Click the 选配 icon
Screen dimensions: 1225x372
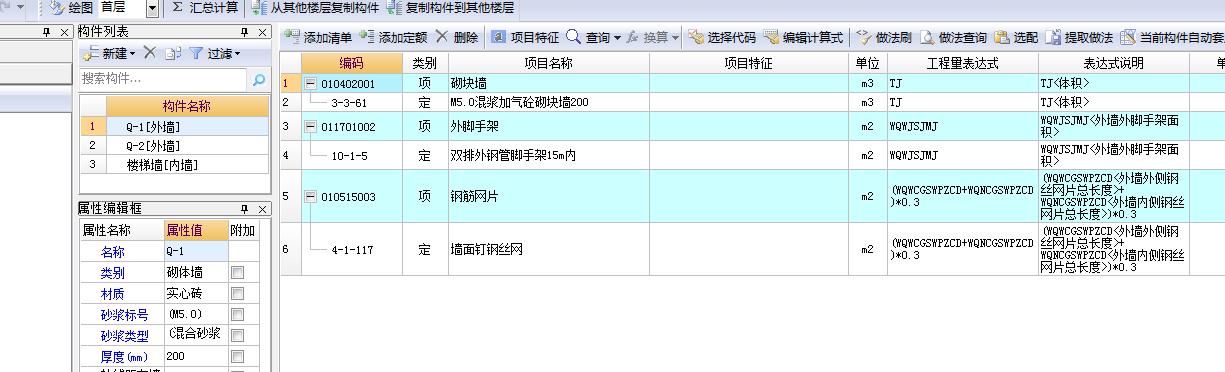click(1002, 37)
